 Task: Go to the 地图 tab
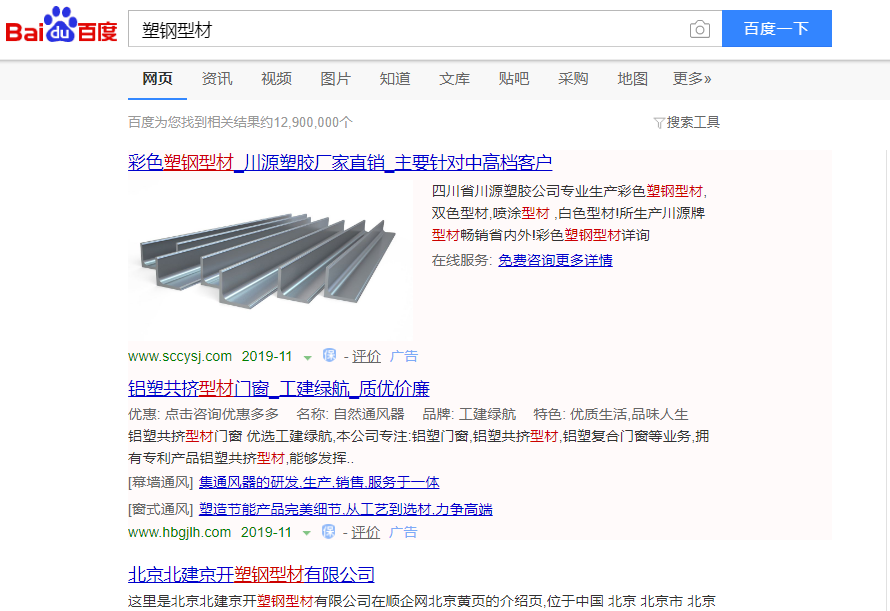click(x=632, y=79)
